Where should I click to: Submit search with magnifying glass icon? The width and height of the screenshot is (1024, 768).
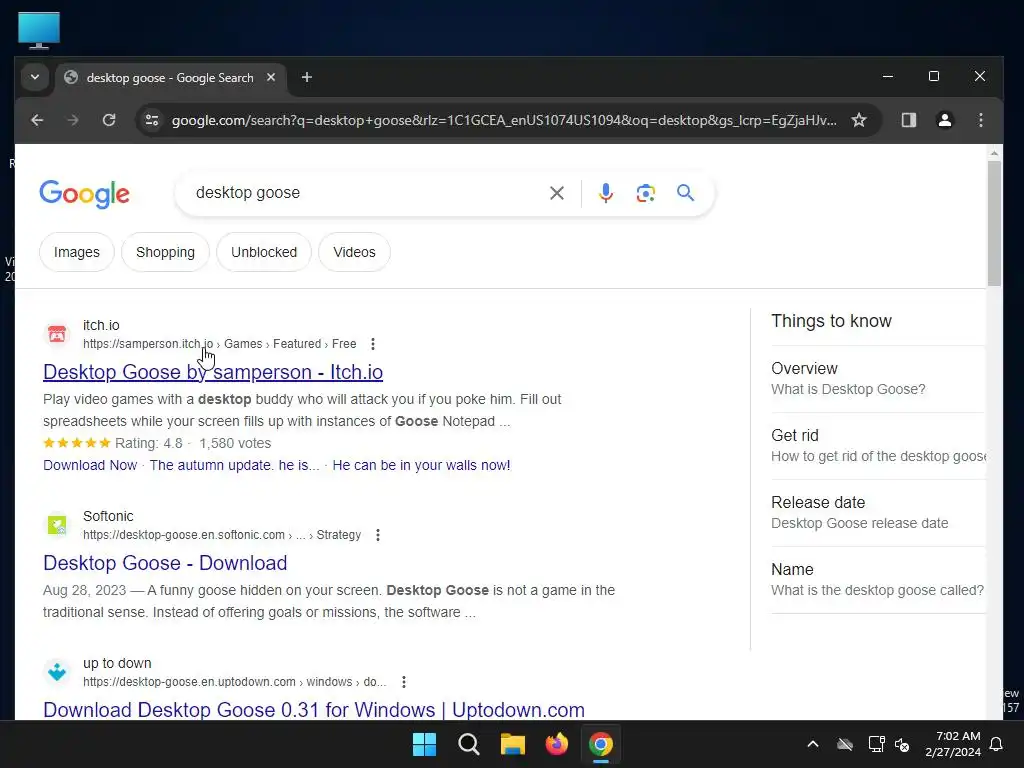point(685,193)
